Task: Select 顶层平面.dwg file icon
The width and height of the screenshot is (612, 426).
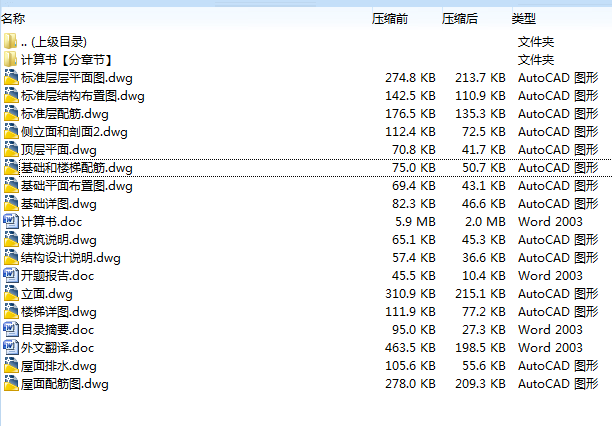Action: pos(11,149)
